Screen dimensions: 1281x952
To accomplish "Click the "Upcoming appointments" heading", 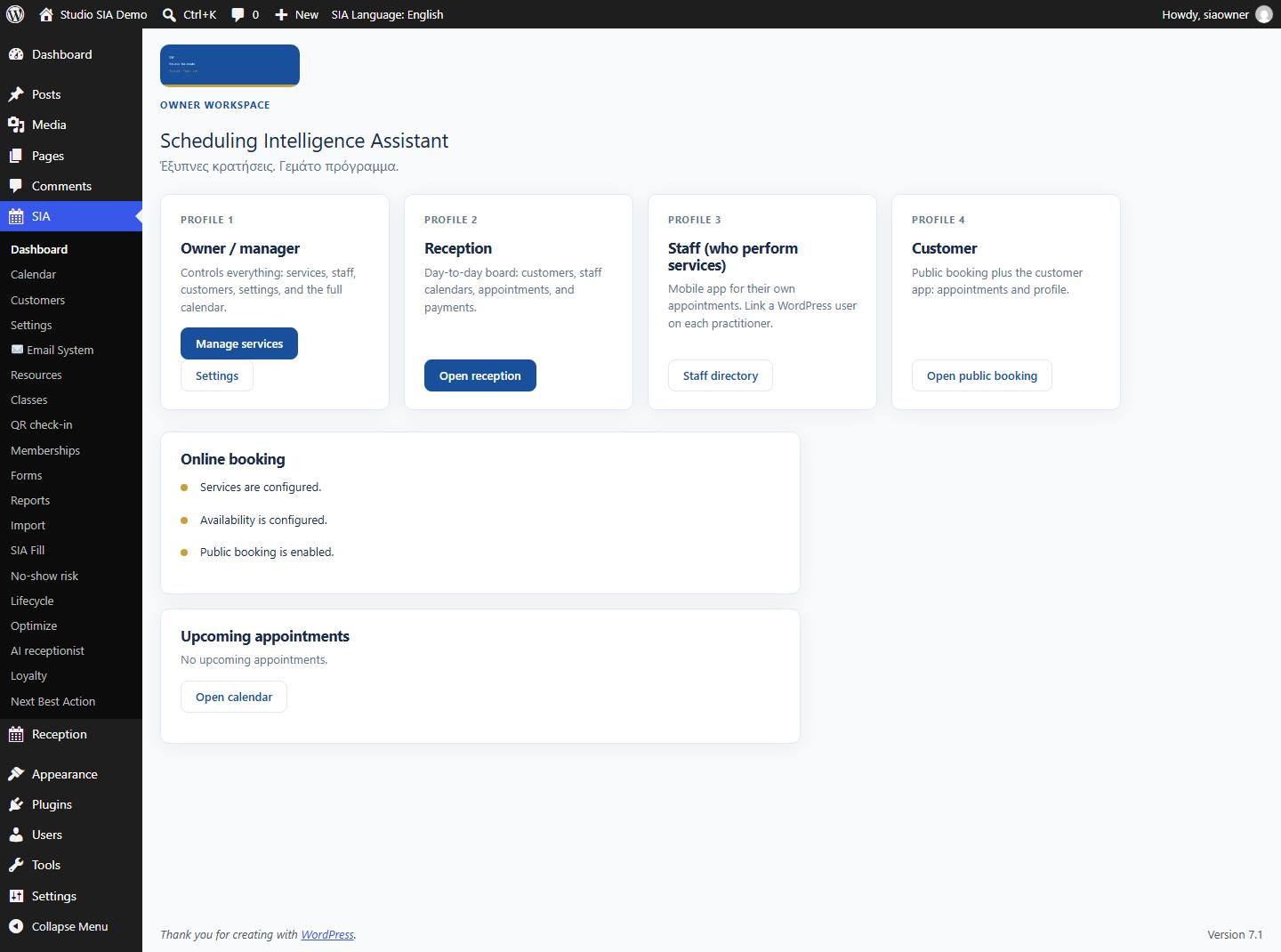I will point(265,636).
